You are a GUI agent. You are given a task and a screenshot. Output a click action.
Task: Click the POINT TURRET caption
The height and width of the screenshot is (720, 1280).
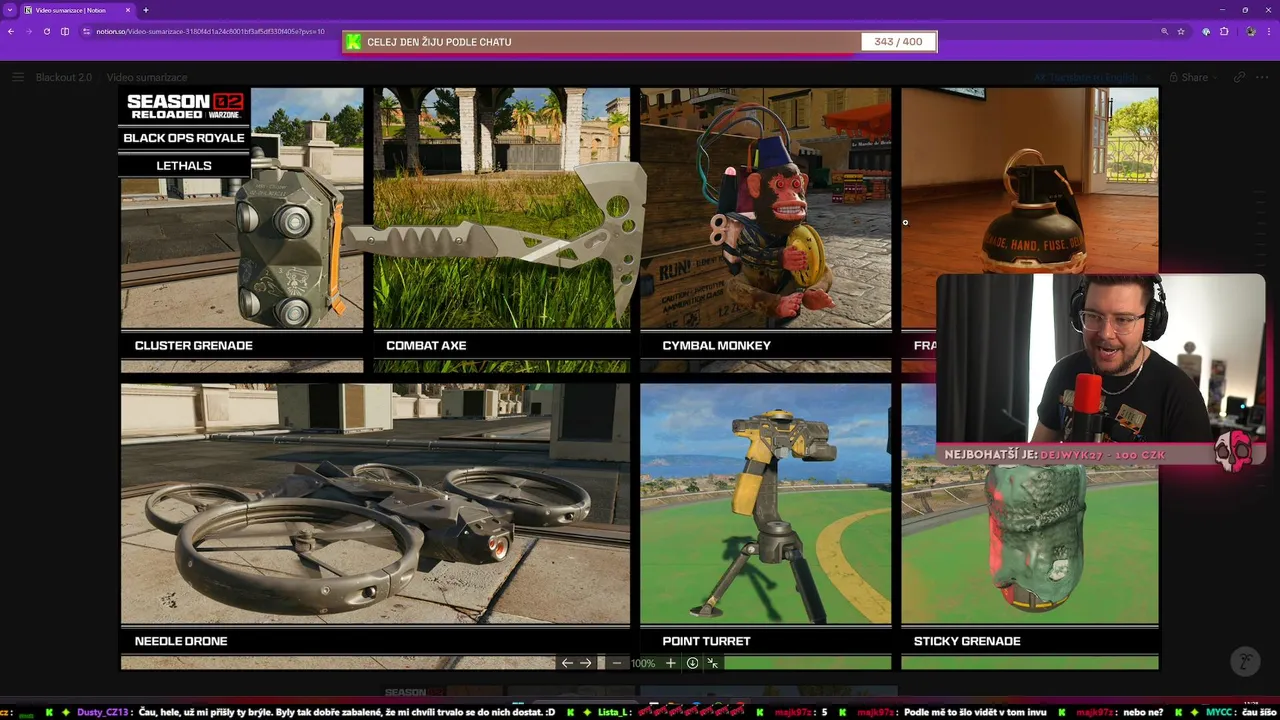tap(706, 642)
